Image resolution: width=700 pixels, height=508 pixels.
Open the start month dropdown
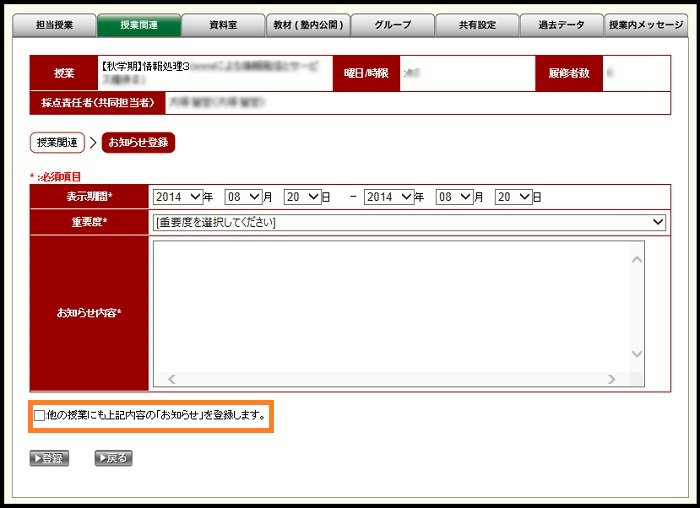pos(244,197)
